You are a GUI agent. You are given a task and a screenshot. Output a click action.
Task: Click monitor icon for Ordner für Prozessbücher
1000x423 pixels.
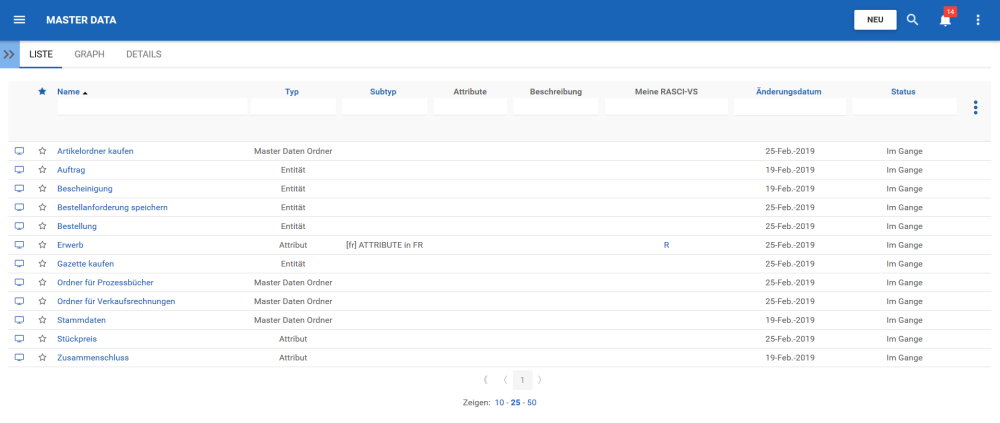tap(19, 282)
